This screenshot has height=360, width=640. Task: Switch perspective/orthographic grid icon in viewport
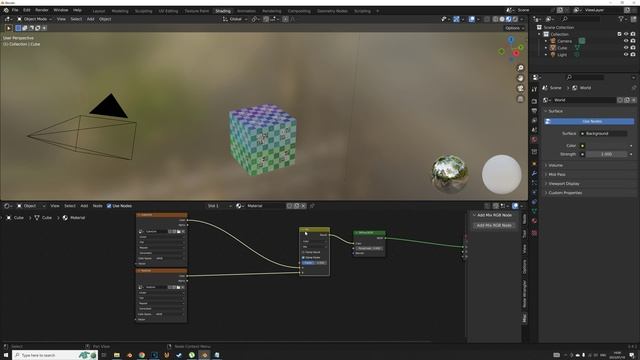pos(520,99)
